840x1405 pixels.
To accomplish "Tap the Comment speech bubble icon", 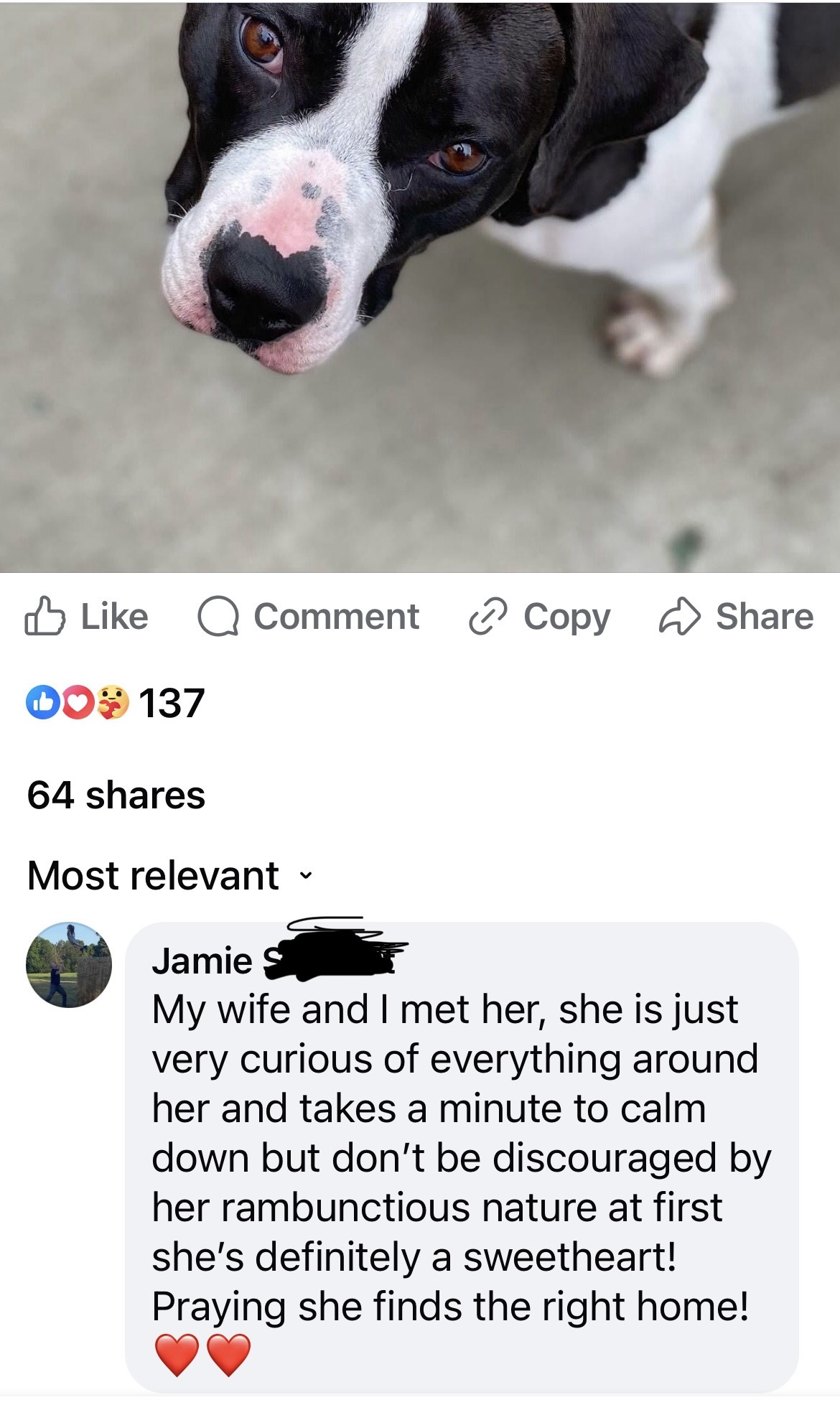I will 218,618.
